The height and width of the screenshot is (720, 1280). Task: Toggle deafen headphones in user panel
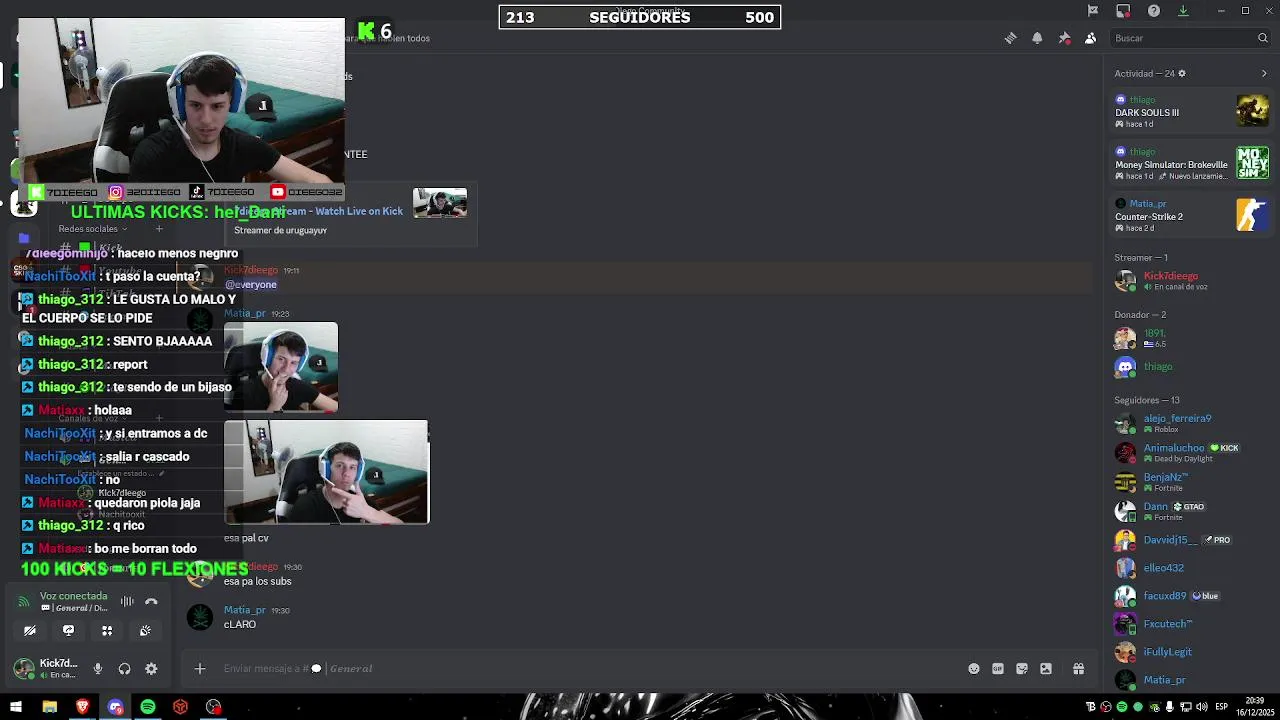(x=124, y=669)
